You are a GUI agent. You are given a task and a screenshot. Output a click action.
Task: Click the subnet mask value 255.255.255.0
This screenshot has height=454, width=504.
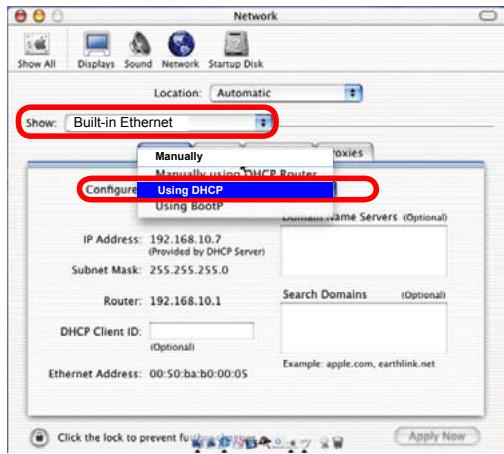189,270
